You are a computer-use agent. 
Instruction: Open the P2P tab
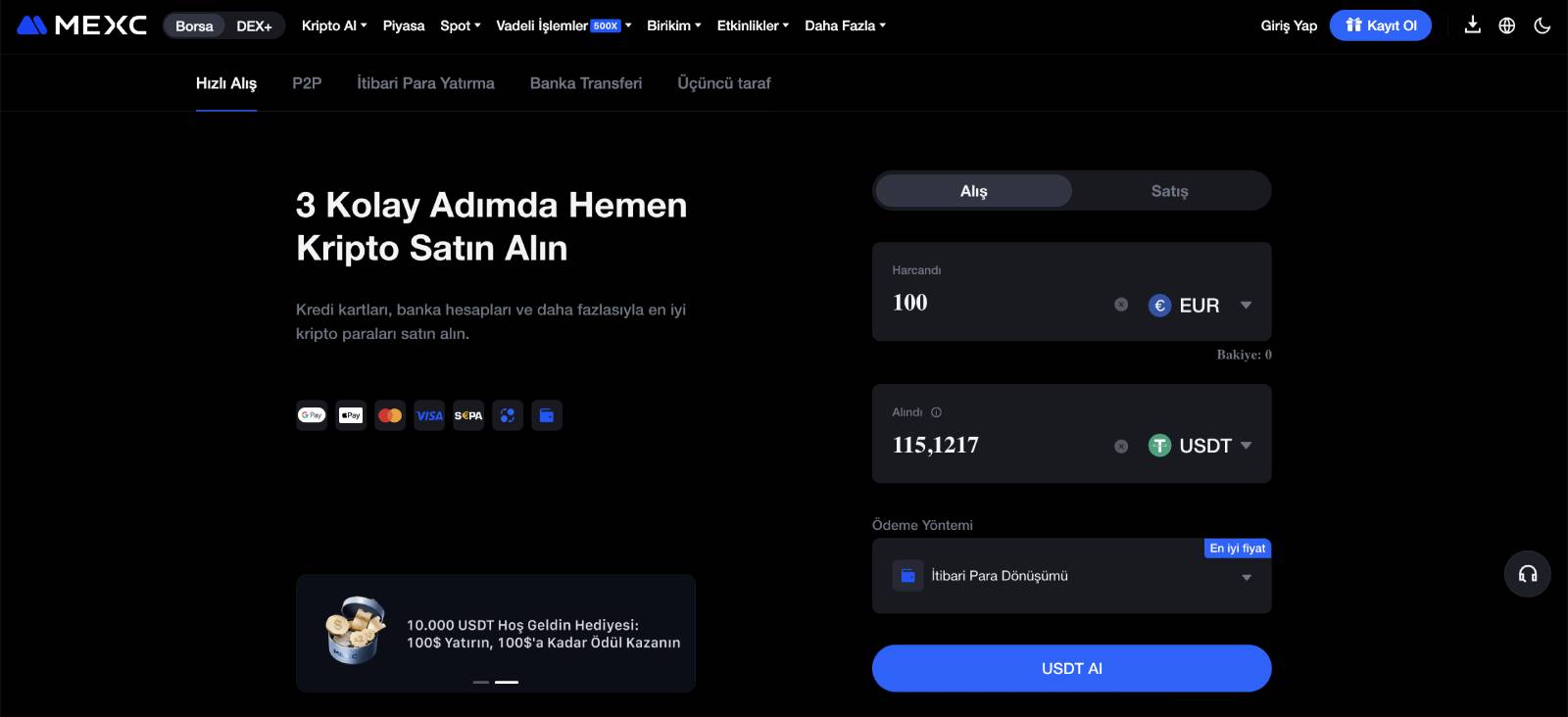(x=307, y=83)
